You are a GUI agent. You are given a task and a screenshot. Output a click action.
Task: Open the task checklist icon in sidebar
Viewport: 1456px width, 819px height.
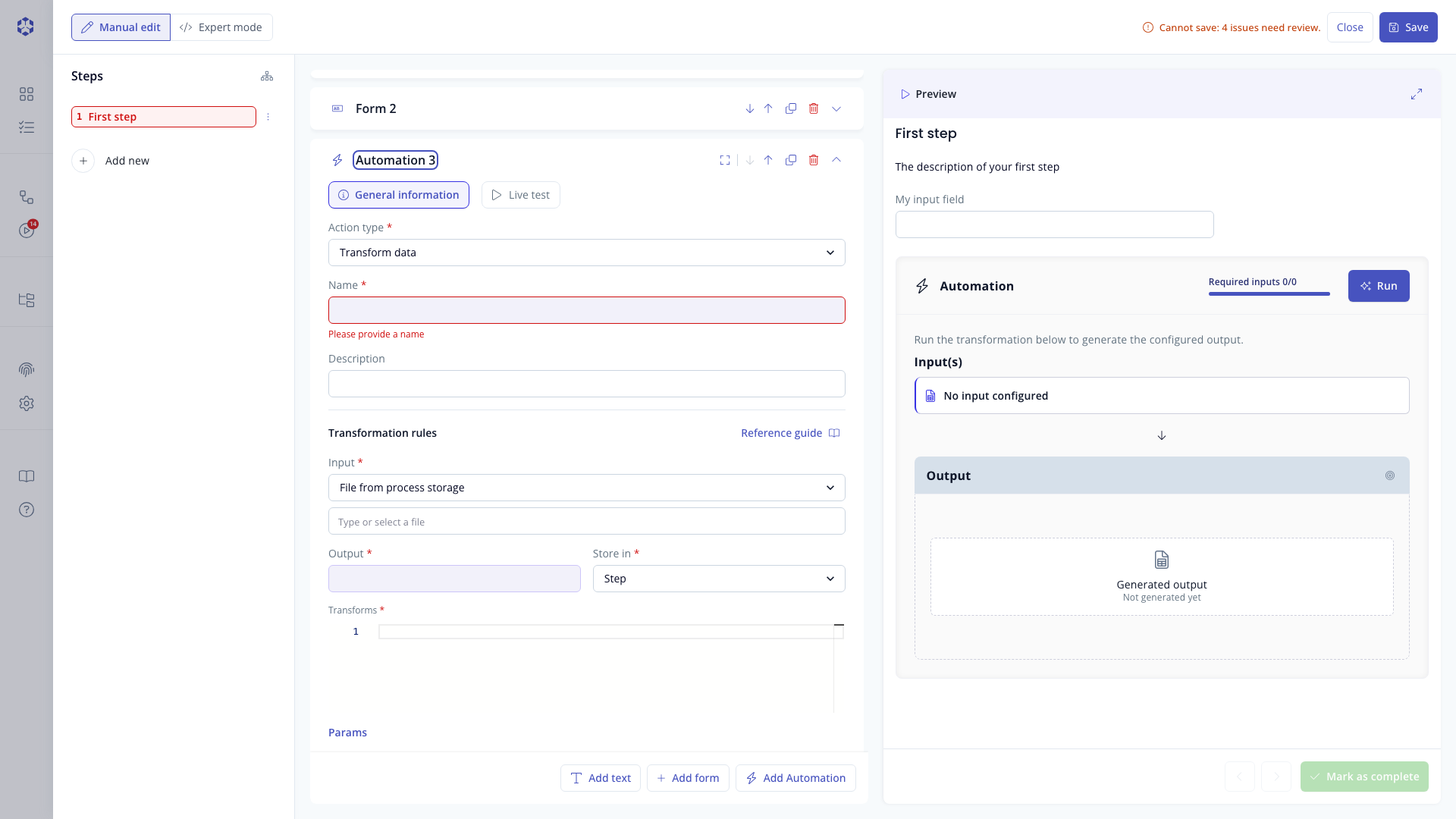pos(27,127)
